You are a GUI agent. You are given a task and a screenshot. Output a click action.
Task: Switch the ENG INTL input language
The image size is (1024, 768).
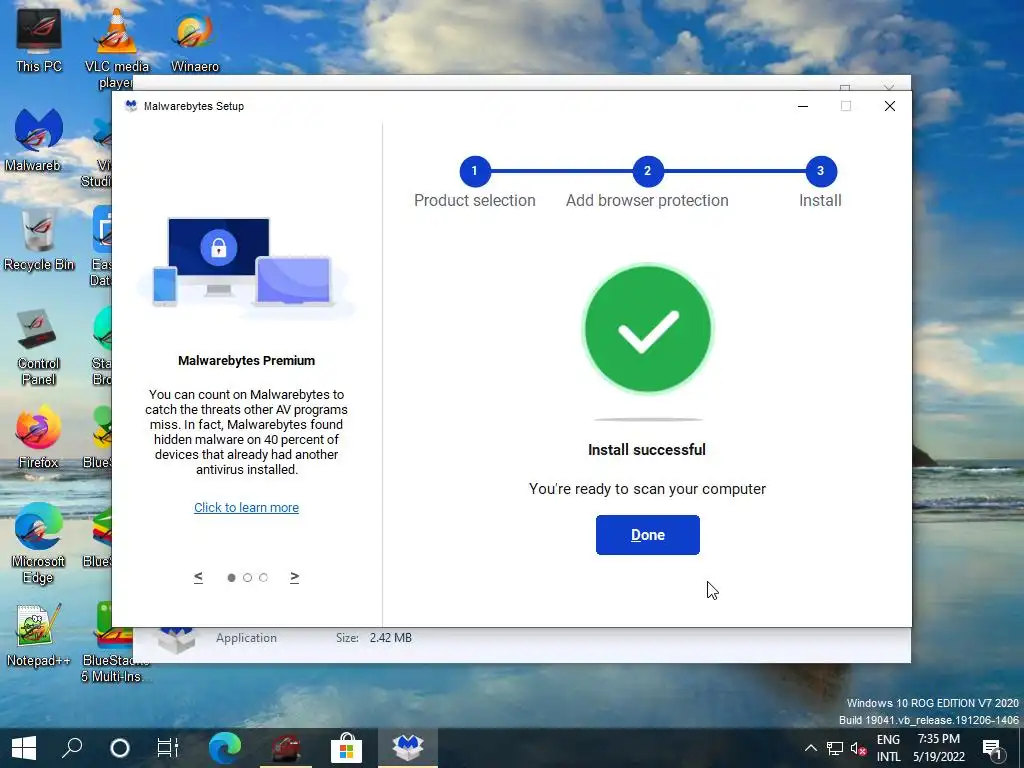click(888, 748)
